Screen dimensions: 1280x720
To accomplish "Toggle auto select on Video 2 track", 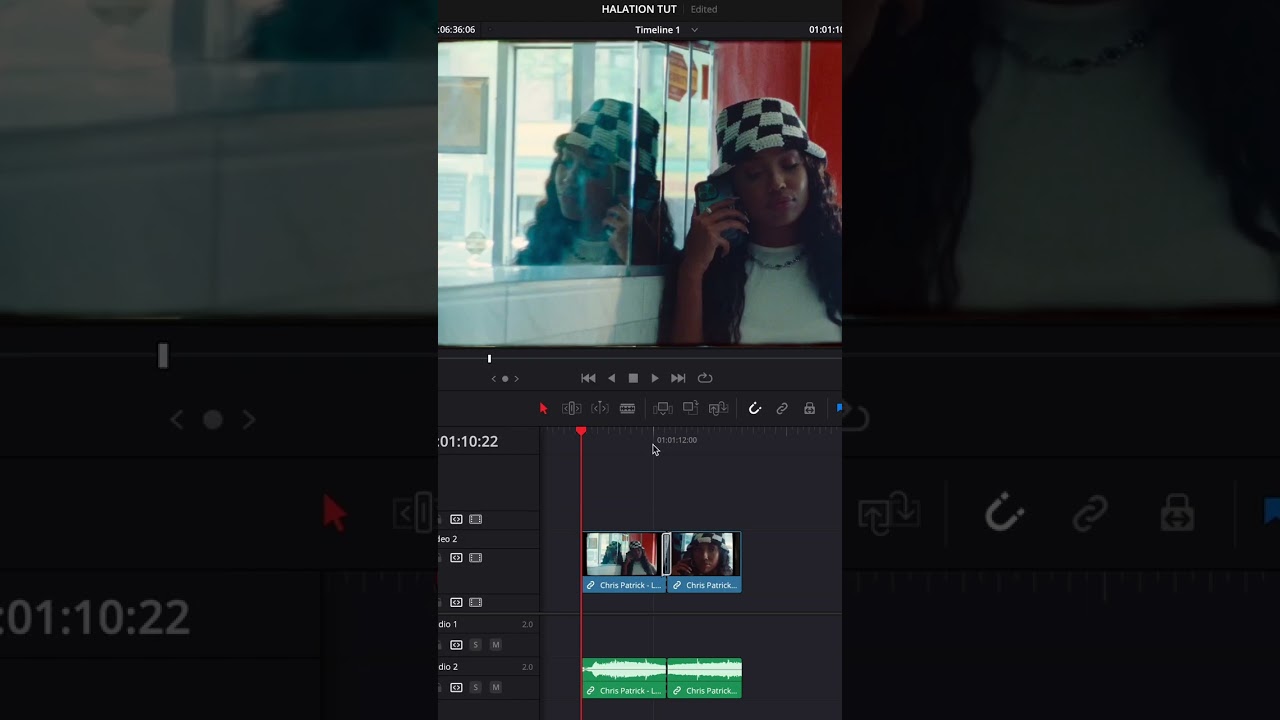I will pos(456,558).
